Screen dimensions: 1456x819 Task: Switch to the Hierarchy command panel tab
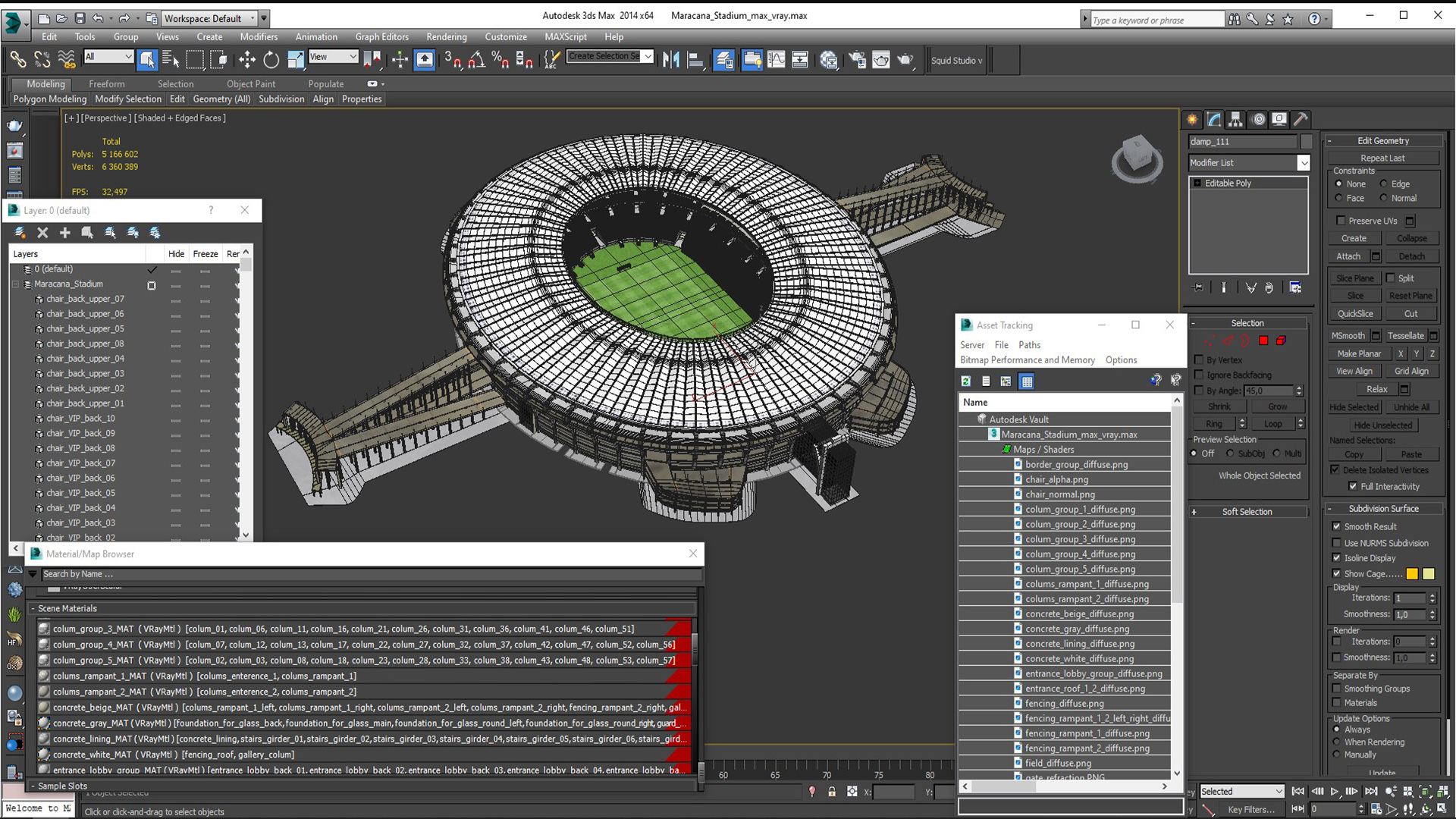pos(1235,119)
